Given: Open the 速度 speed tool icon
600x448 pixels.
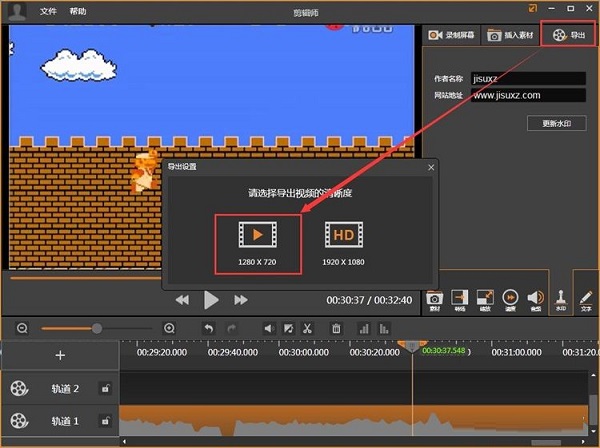Looking at the screenshot, I should (x=510, y=300).
